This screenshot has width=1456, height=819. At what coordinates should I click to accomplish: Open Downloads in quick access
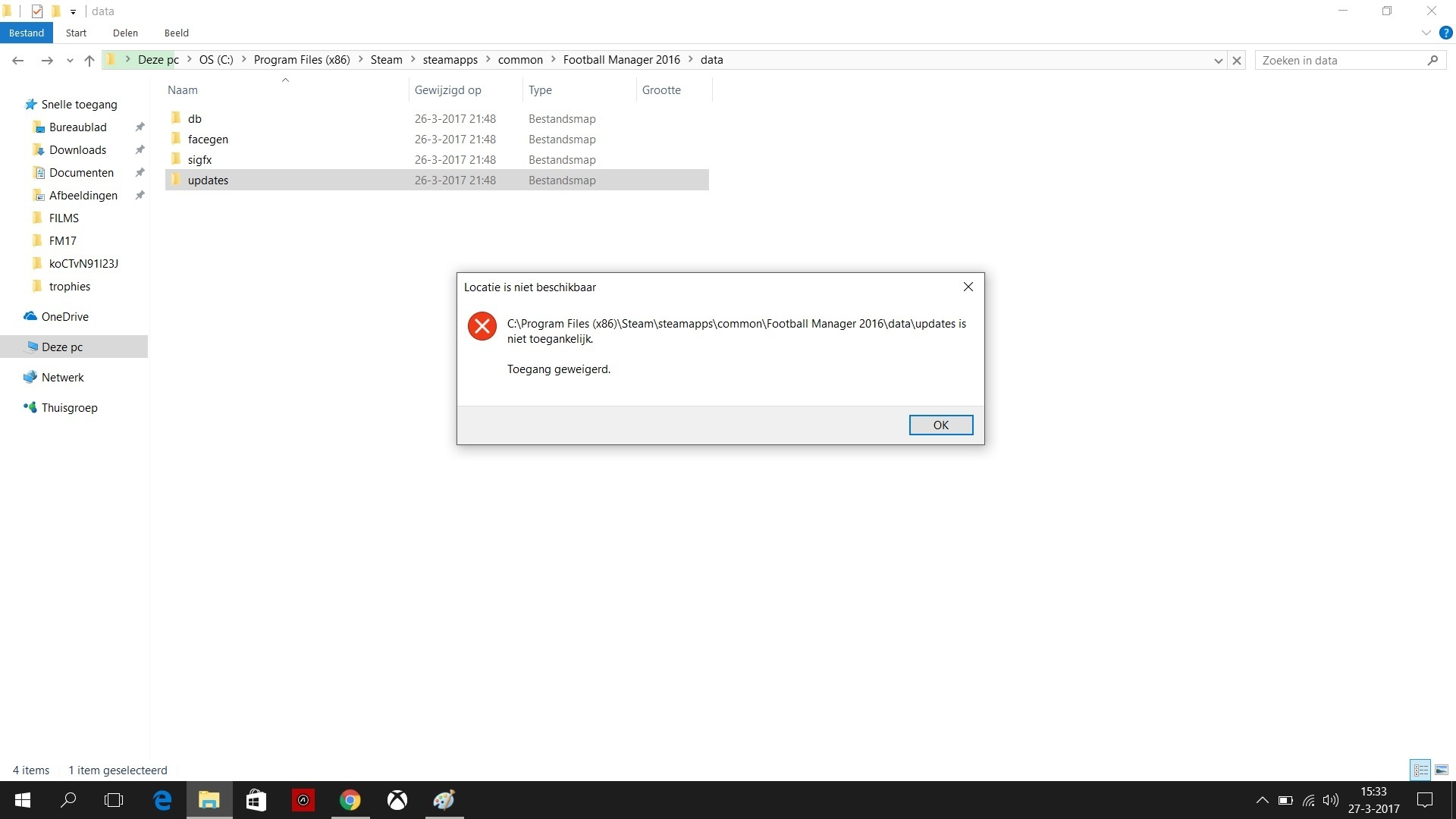coord(77,150)
